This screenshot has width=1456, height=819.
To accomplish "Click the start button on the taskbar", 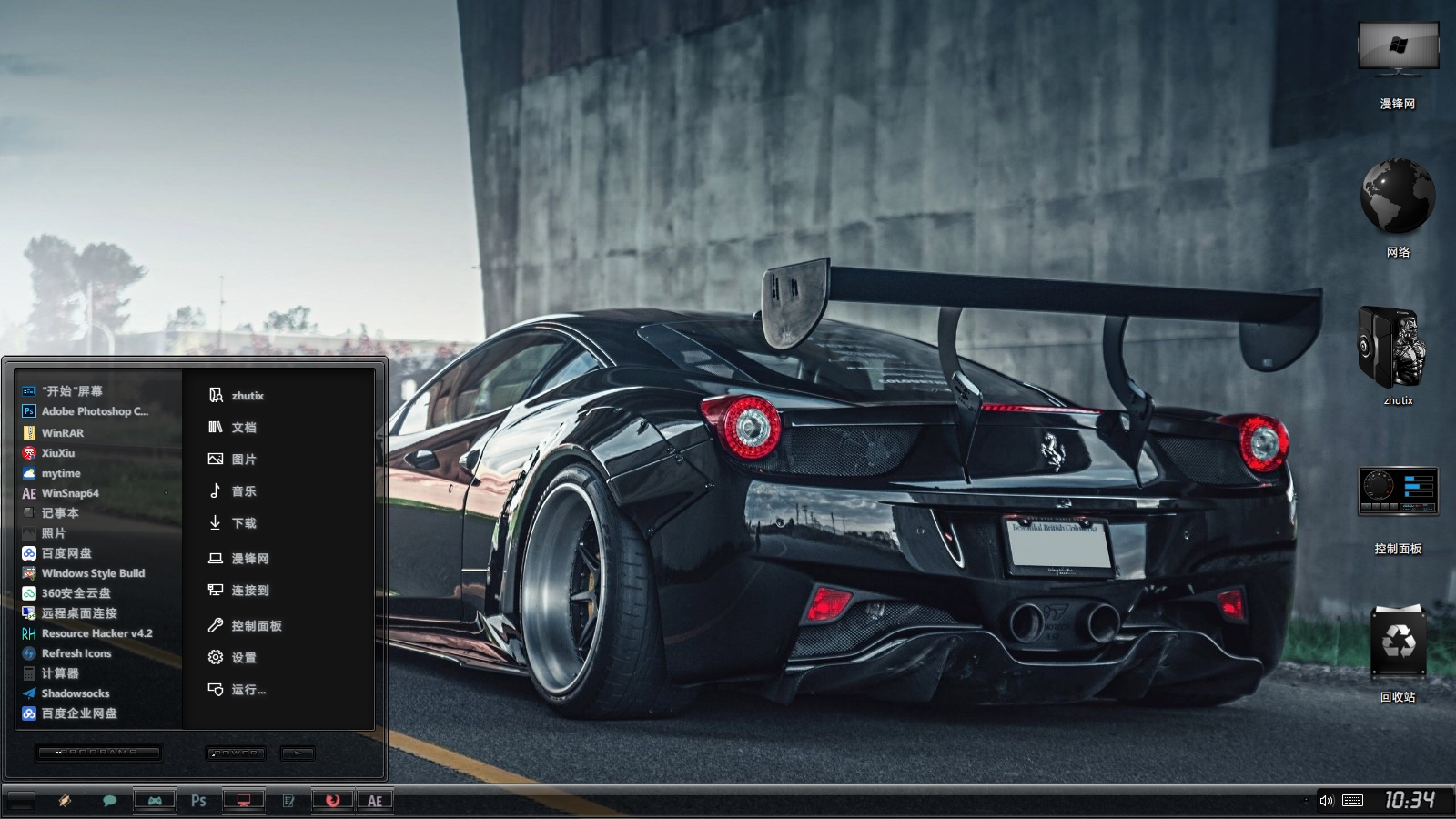I will [x=20, y=801].
